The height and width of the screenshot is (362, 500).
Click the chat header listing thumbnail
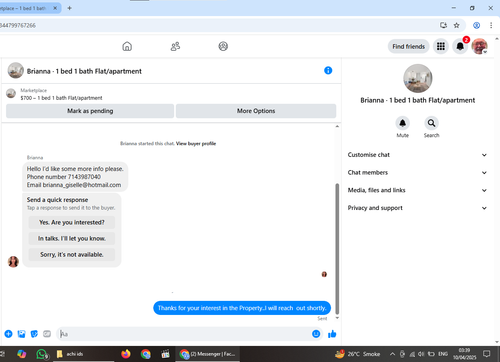(15, 70)
